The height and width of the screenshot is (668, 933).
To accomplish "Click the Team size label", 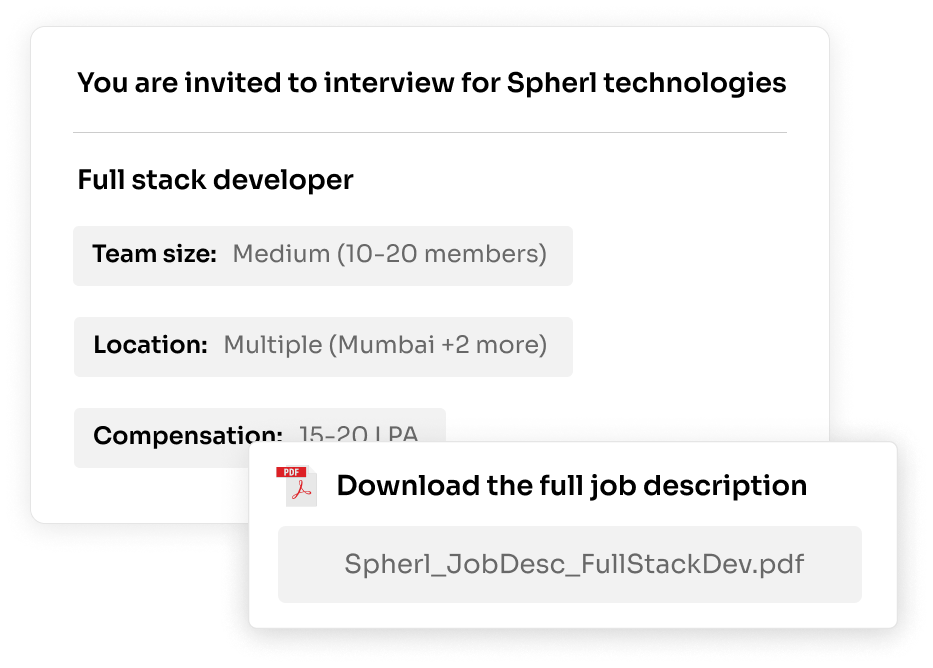I will tap(152, 255).
